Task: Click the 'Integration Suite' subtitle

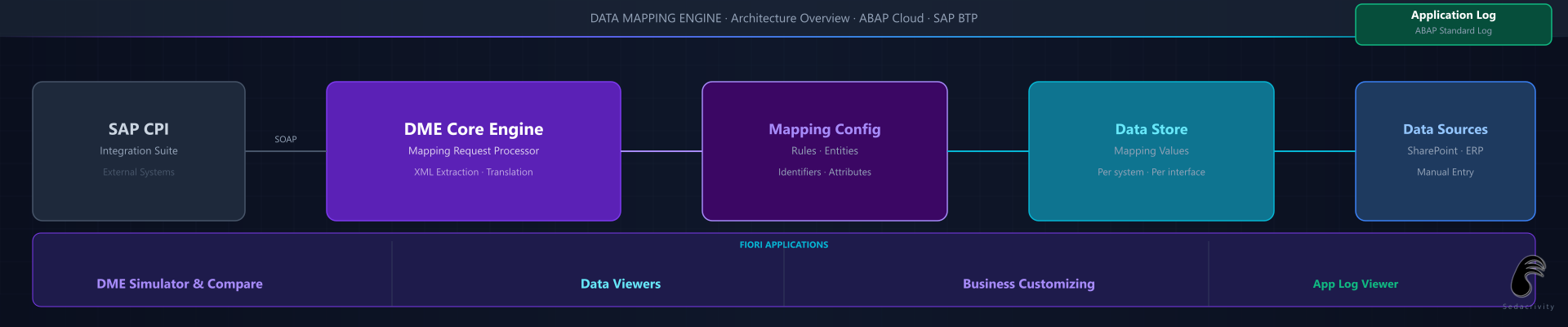Action: (139, 150)
